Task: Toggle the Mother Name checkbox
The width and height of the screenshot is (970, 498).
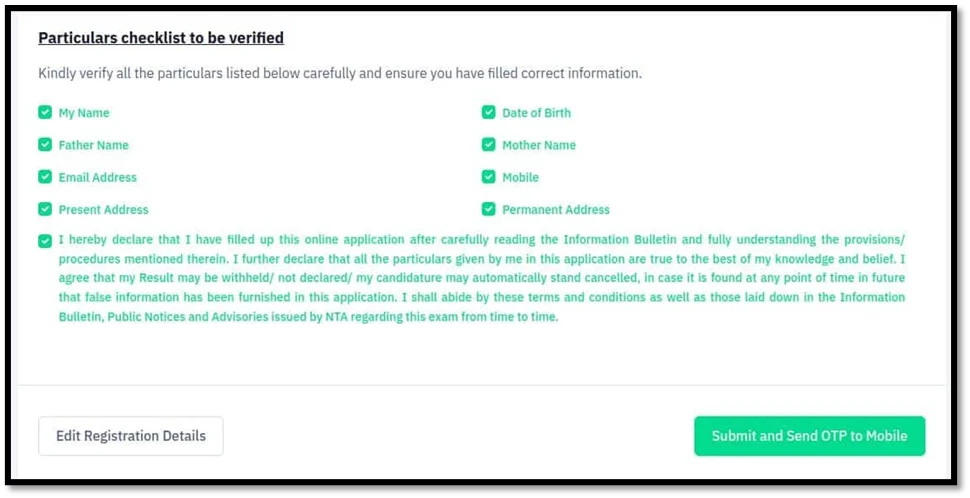Action: (489, 145)
